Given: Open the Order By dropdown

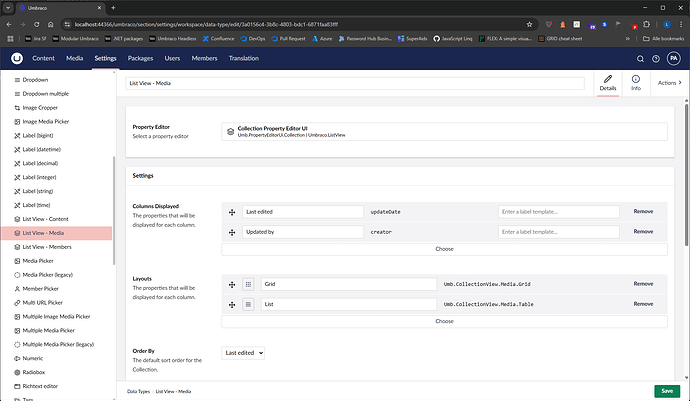Looking at the screenshot, I should 243,353.
